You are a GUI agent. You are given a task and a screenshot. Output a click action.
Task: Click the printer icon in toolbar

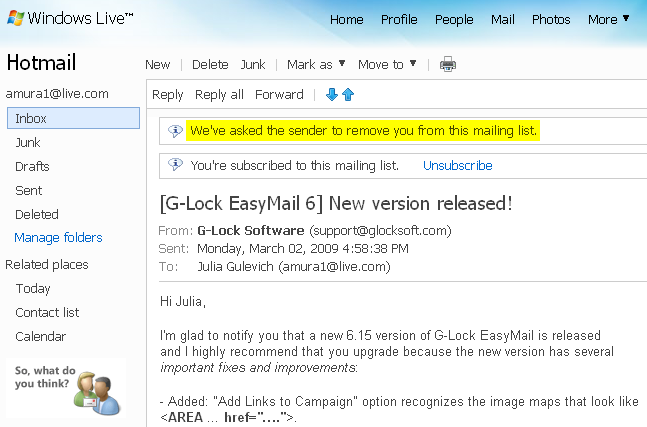(448, 64)
